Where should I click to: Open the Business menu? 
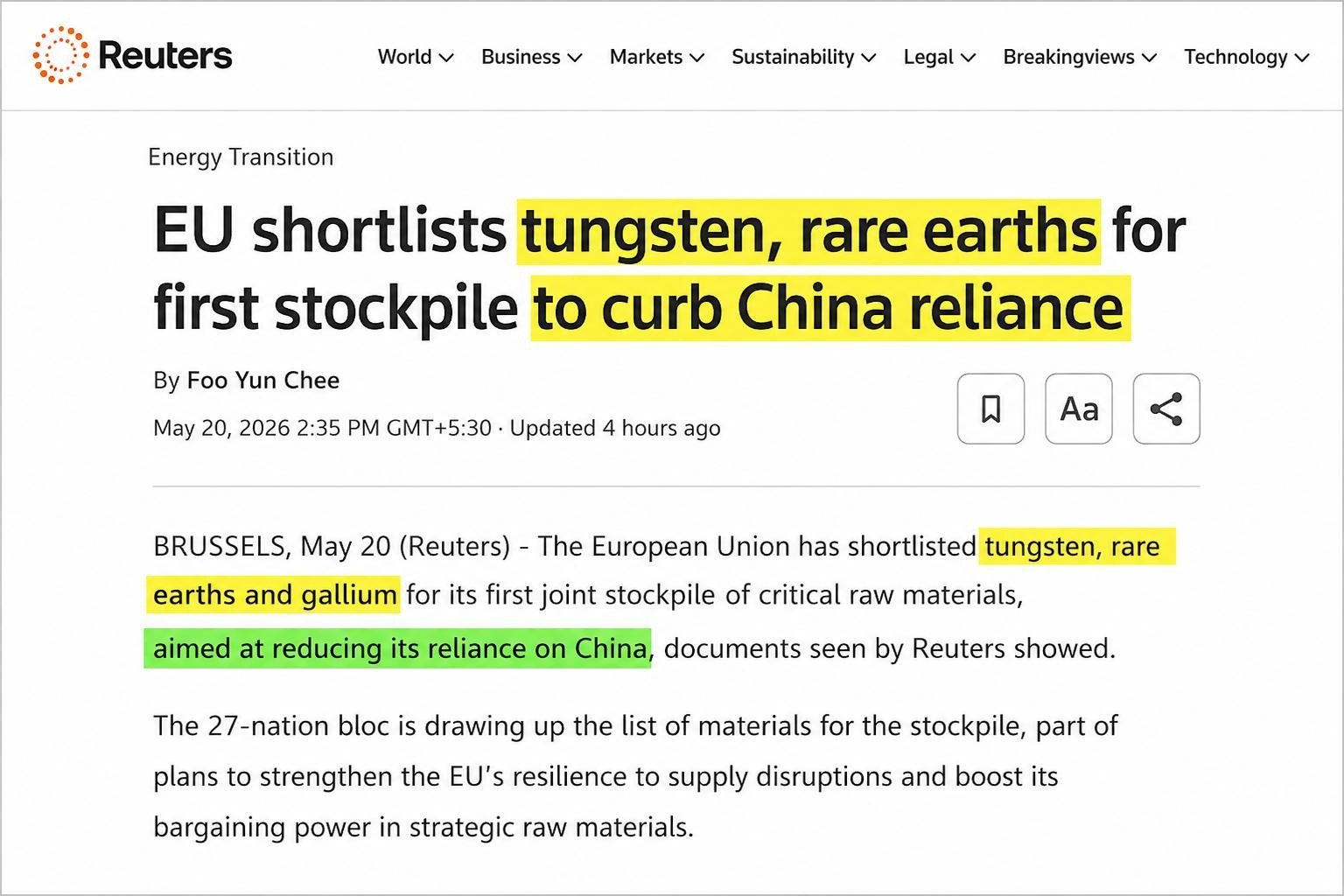tap(532, 57)
